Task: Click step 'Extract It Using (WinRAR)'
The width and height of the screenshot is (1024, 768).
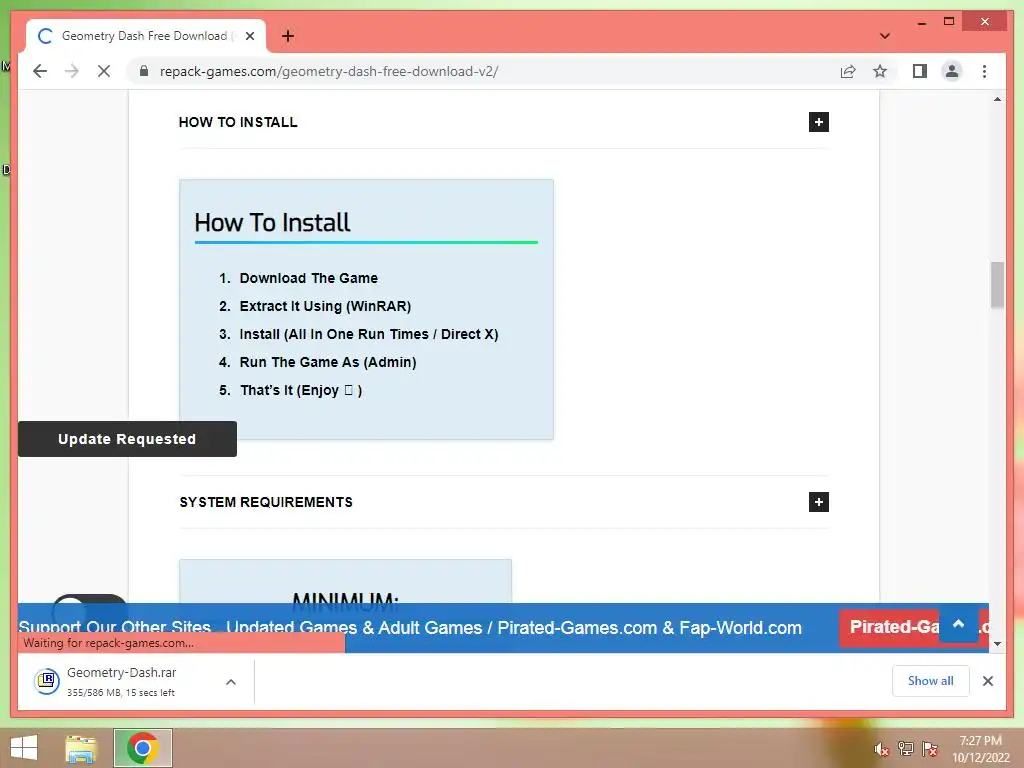Action: tap(325, 306)
